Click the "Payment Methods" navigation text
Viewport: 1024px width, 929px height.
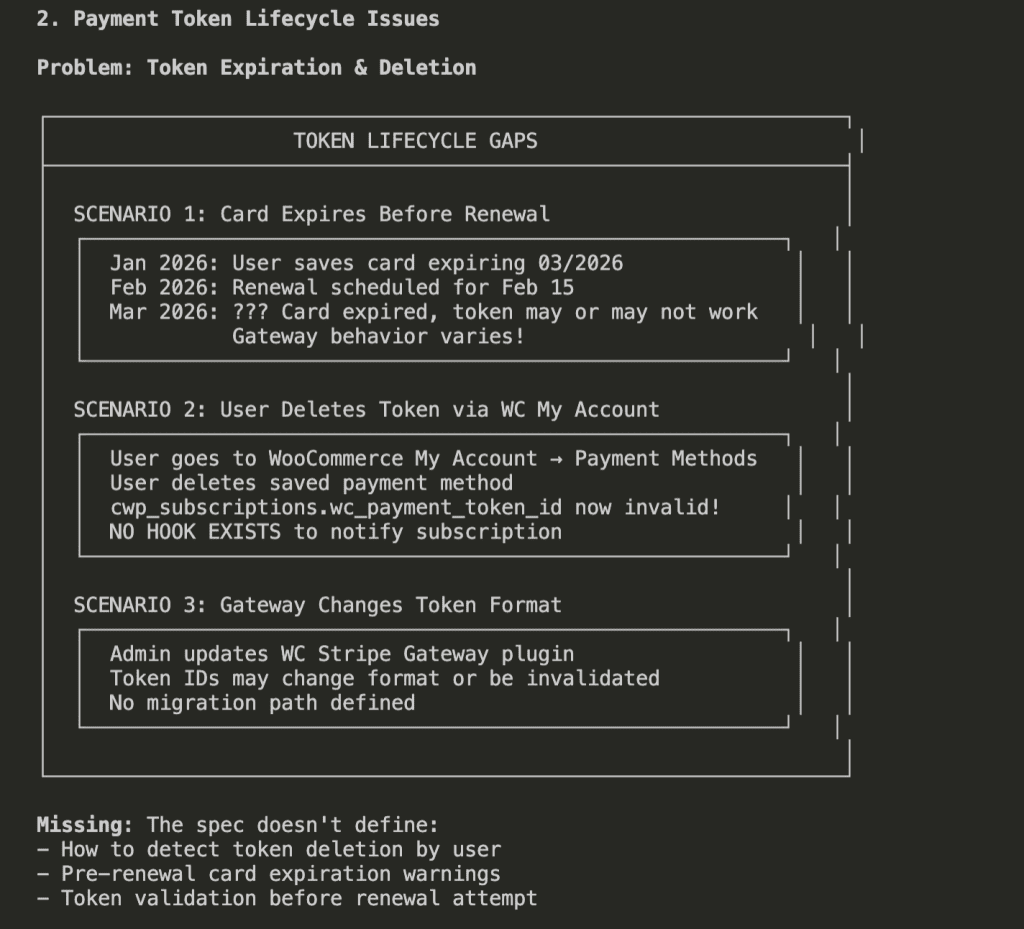tap(665, 459)
